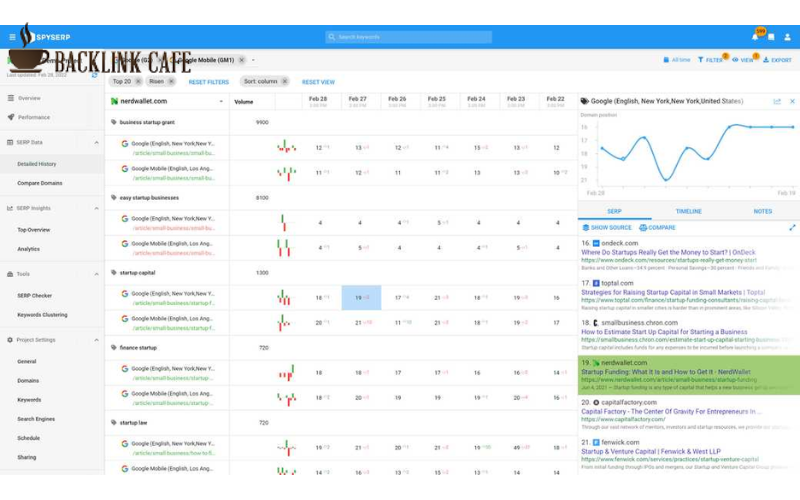Click the Volume column header

(244, 102)
